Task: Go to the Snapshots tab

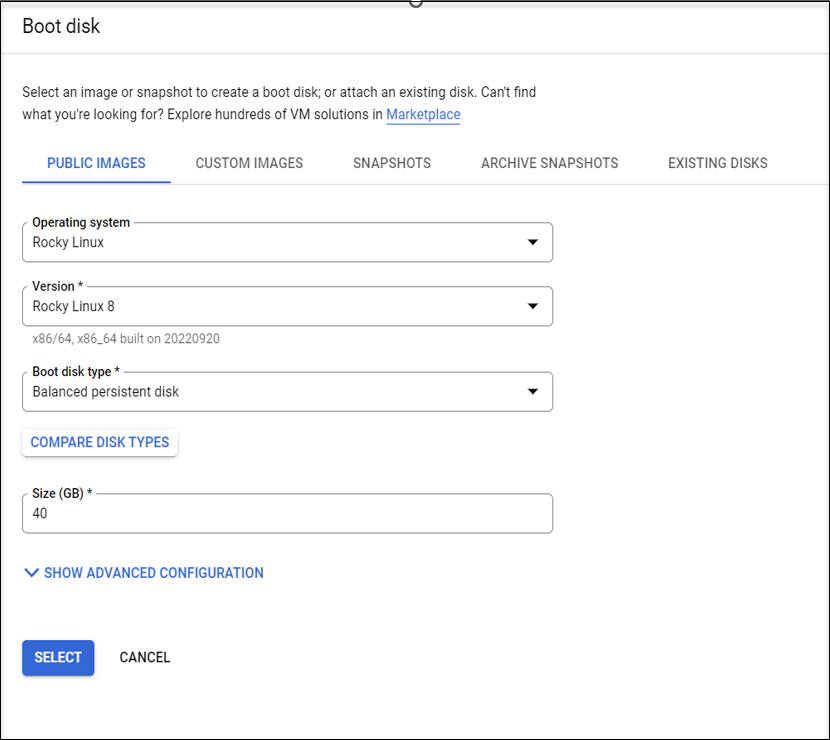Action: tap(392, 163)
